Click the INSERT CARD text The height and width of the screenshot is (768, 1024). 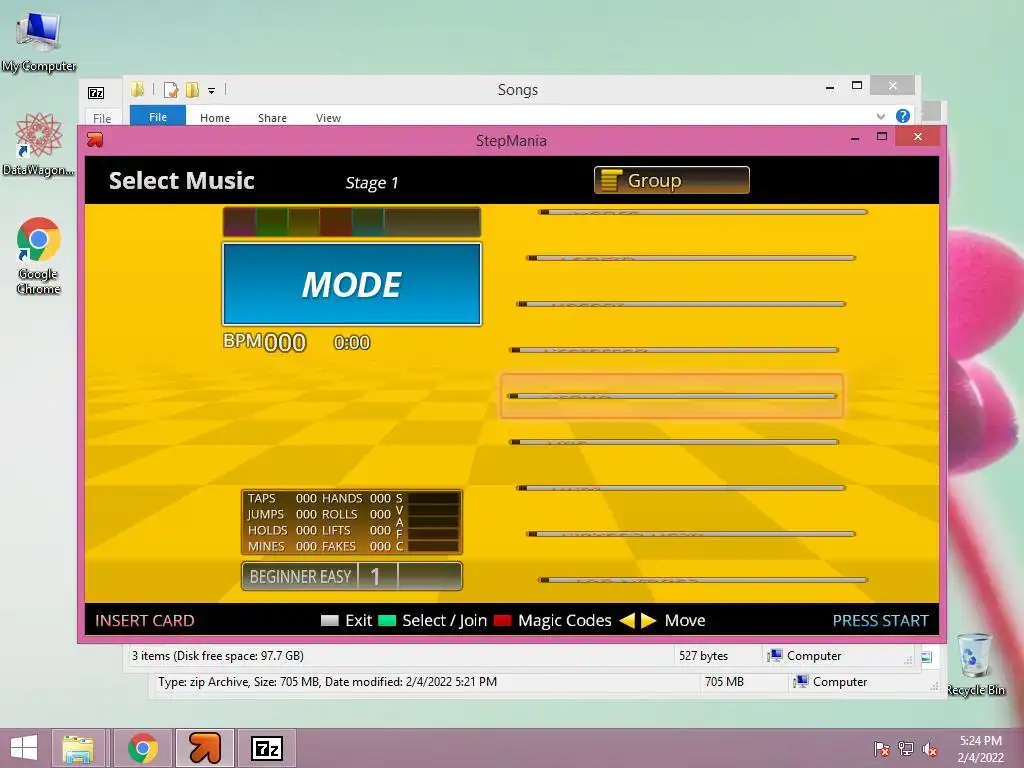(145, 620)
